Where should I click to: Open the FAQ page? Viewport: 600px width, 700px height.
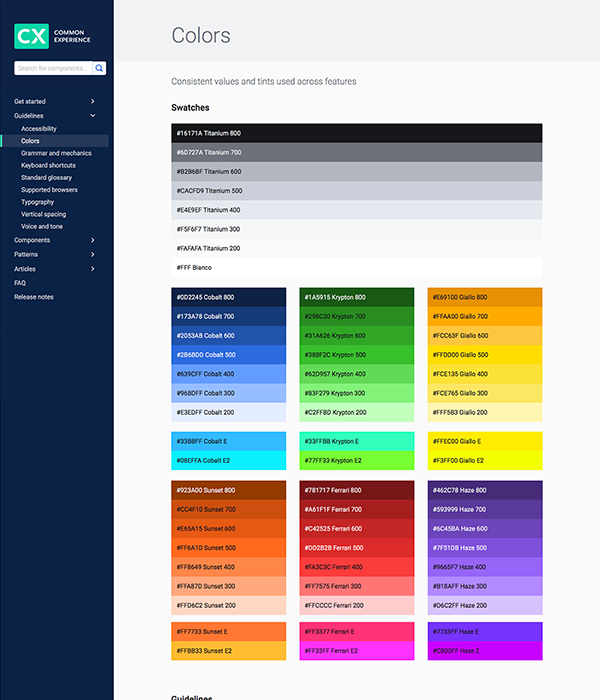[x=20, y=283]
